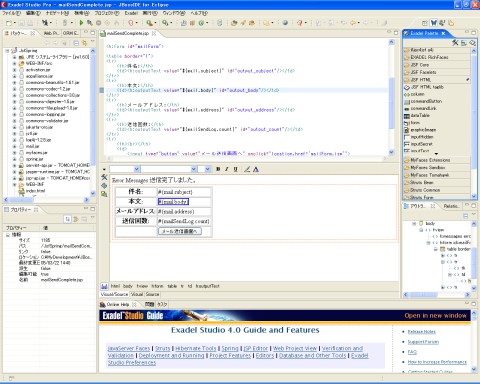Screen dimensions: 480x384
Task: Expand the activation.jar tree node
Action: (14, 70)
